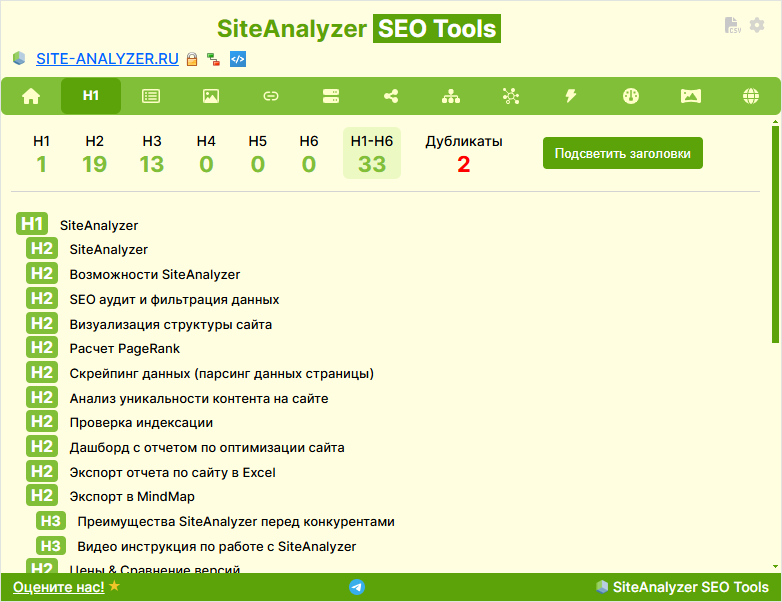Click Оцените нас! link
The height and width of the screenshot is (602, 782).
tap(59, 587)
